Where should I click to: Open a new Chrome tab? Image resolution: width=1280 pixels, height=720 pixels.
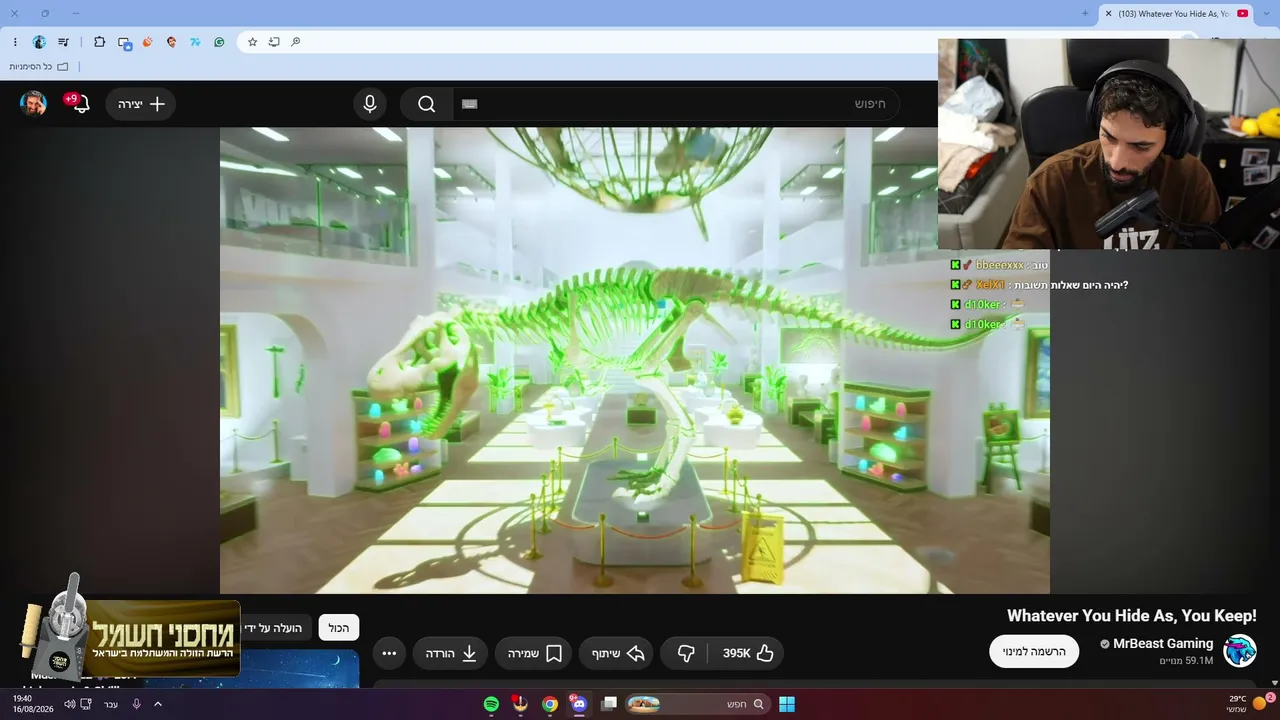pyautogui.click(x=1085, y=13)
